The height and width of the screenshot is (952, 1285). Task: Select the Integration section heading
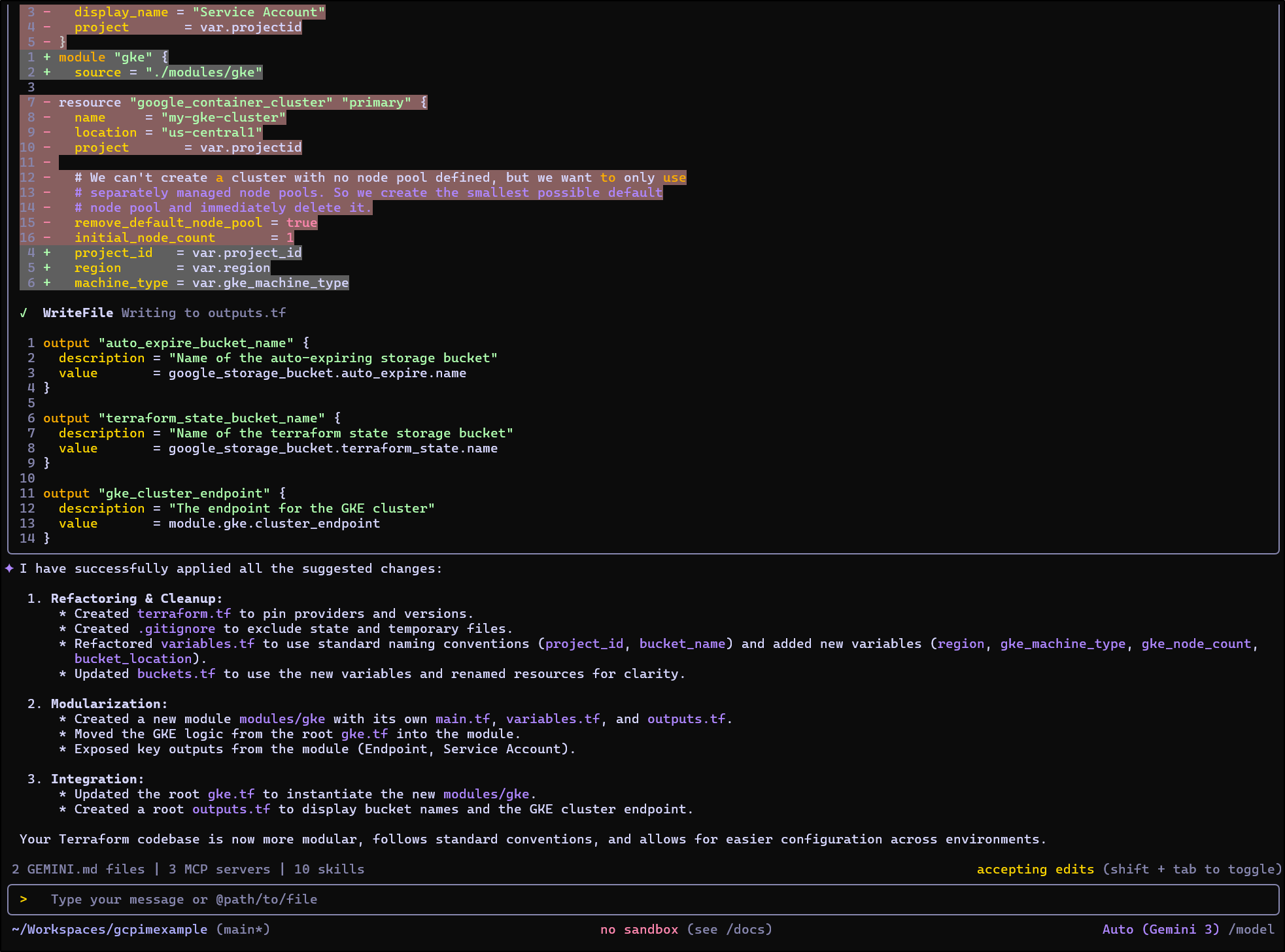(x=95, y=779)
